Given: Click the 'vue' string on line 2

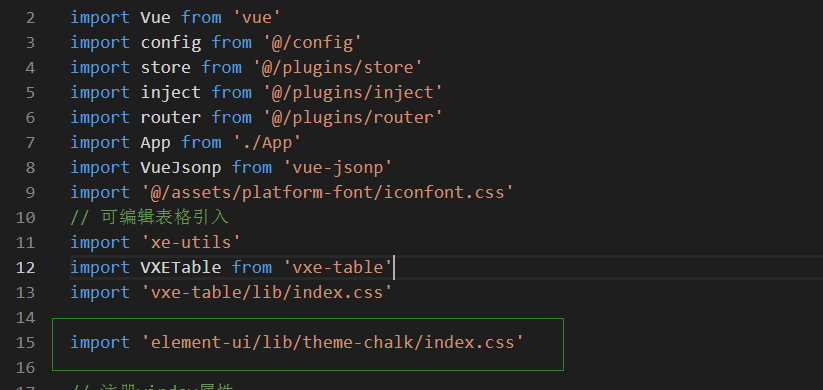Looking at the screenshot, I should [x=257, y=17].
